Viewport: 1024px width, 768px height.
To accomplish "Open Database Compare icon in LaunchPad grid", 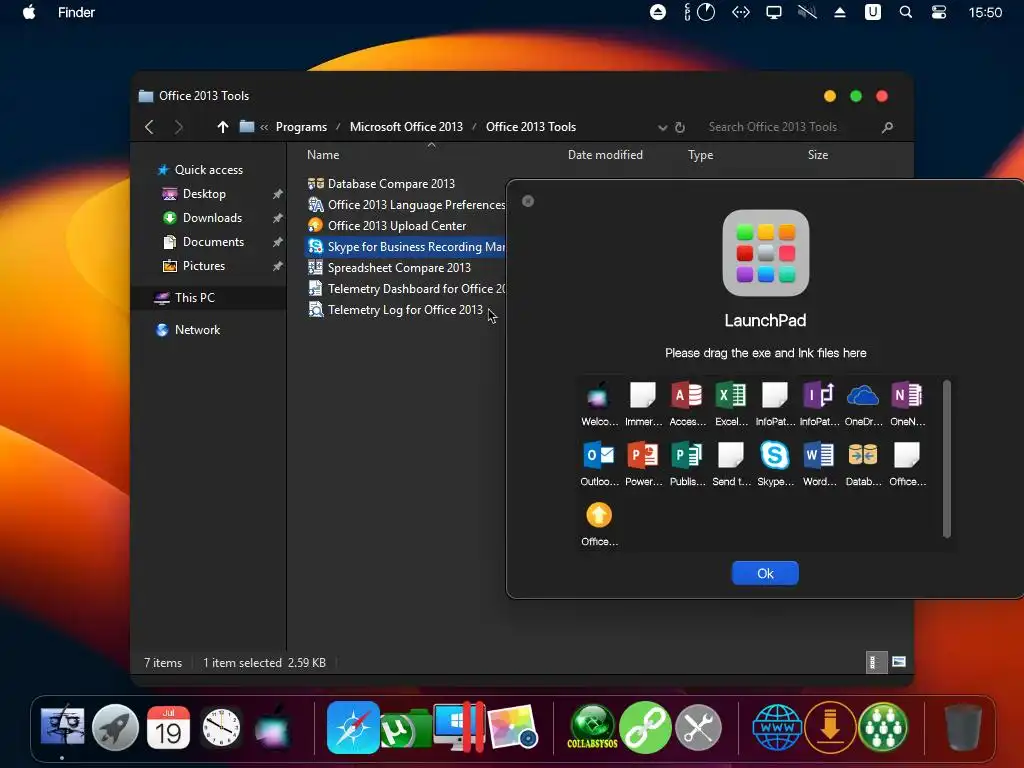I will coord(863,464).
